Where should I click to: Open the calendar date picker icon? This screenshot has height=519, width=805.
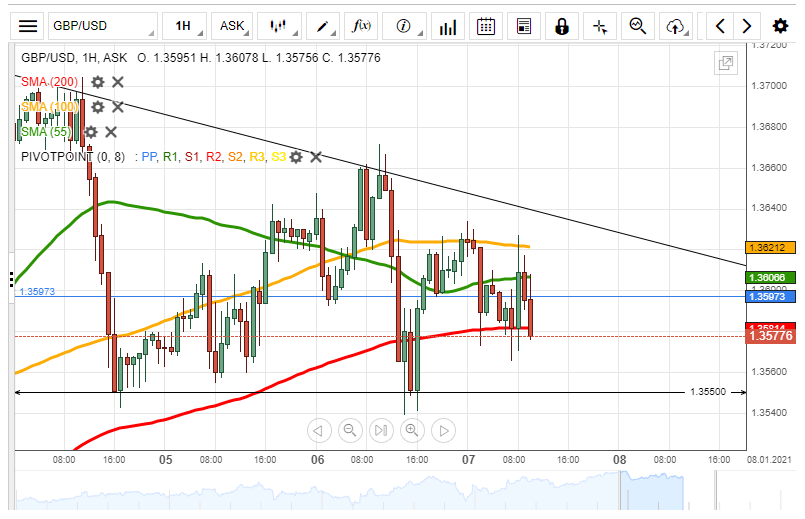pos(486,26)
